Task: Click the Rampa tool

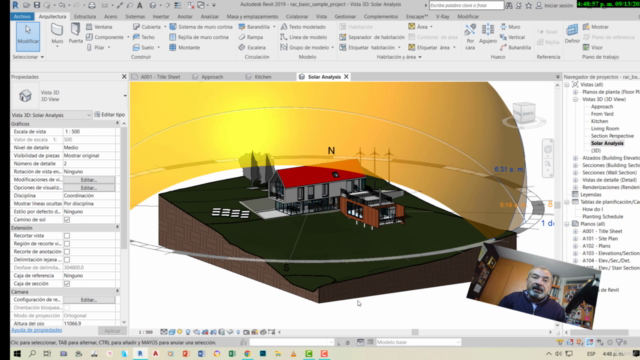Action: tap(251, 37)
